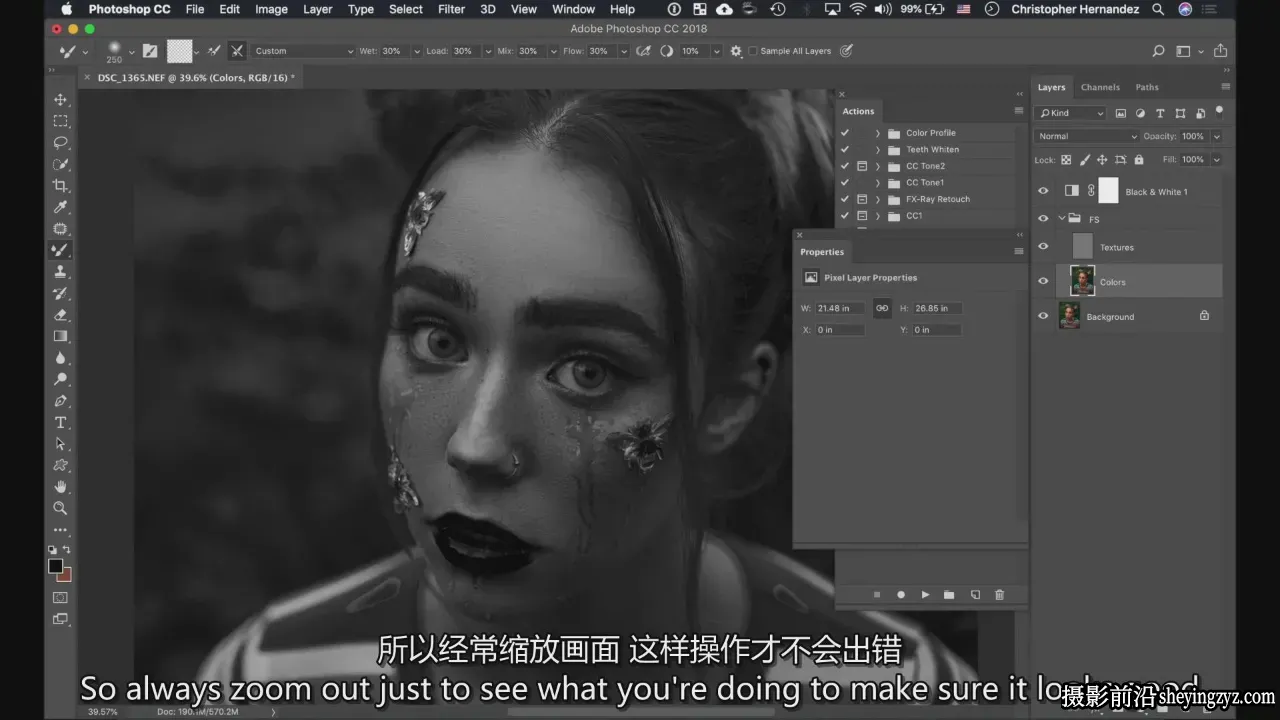Click the Spotlight search icon in menu bar

tap(1158, 9)
